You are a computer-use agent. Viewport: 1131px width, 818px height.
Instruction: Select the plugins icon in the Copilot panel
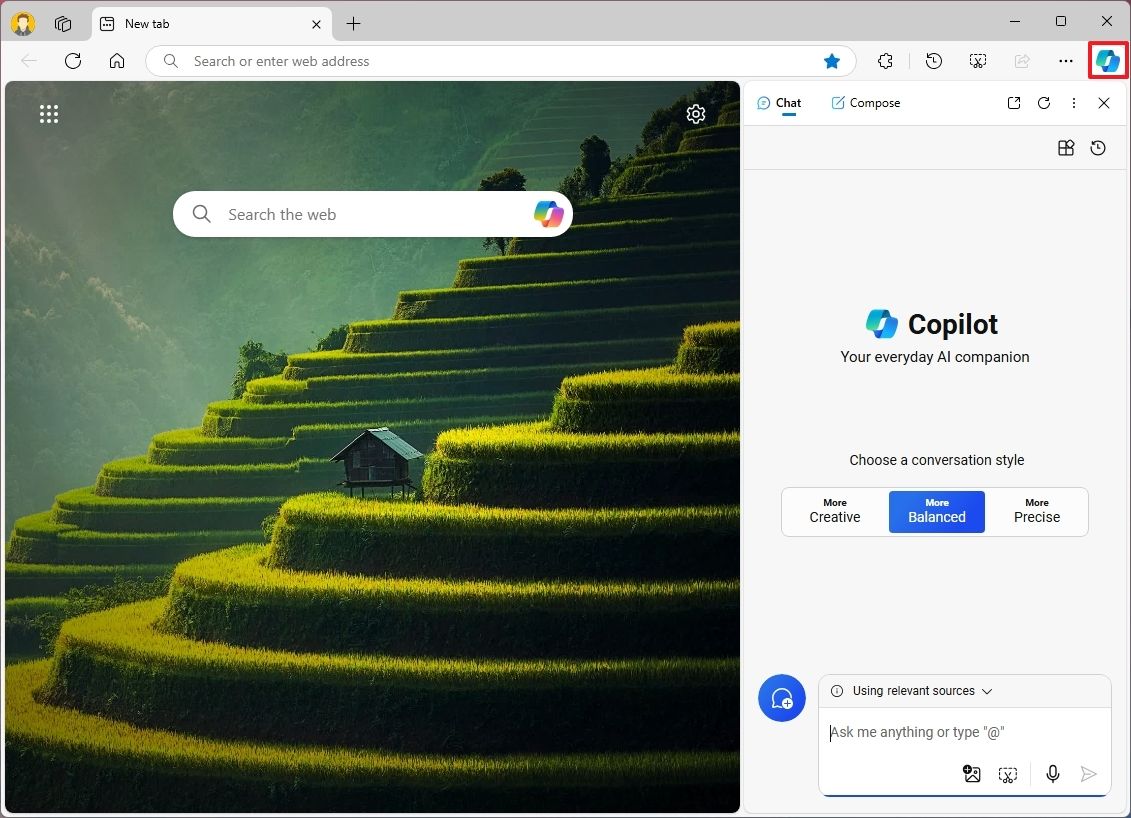tap(1065, 148)
